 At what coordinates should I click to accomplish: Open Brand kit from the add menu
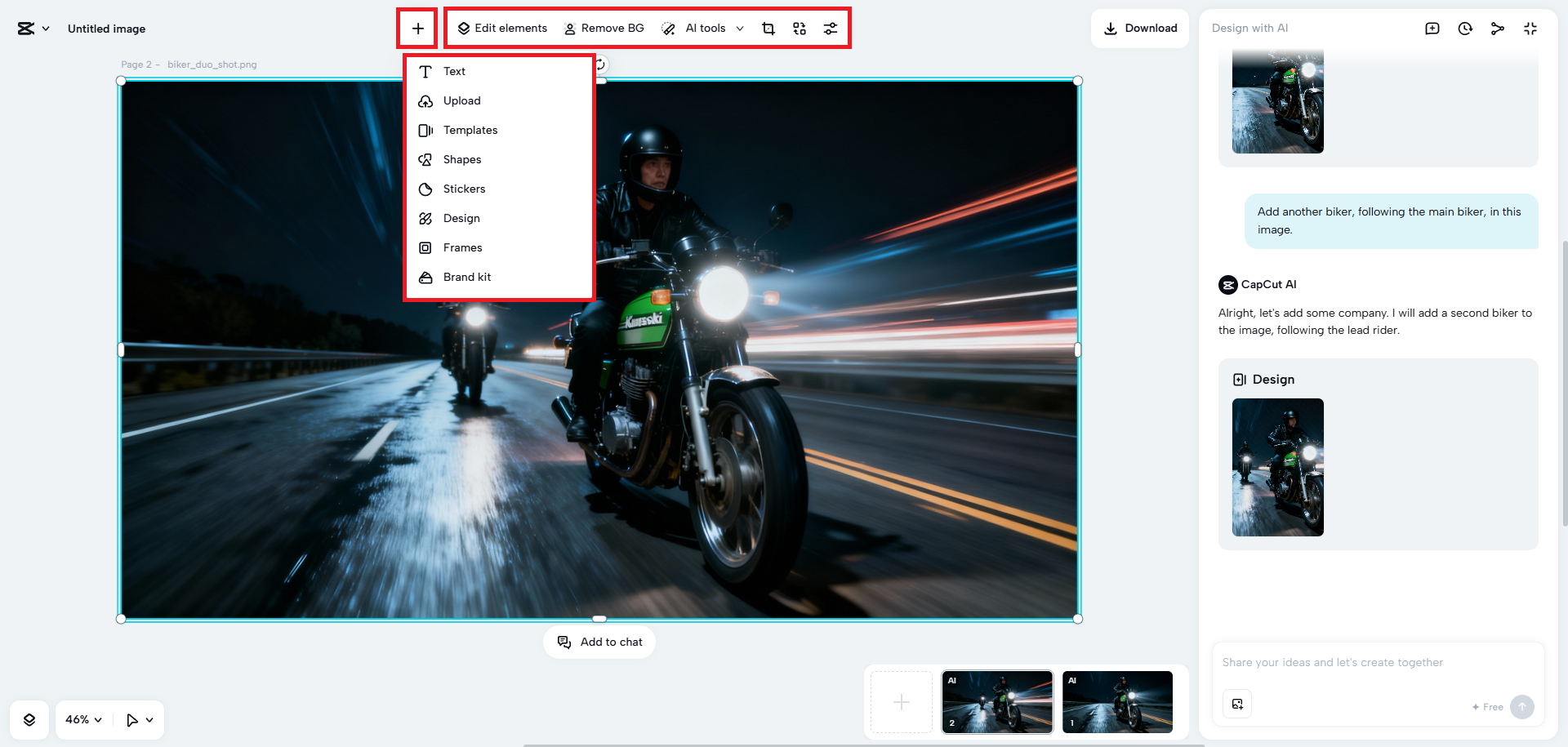[x=499, y=278]
